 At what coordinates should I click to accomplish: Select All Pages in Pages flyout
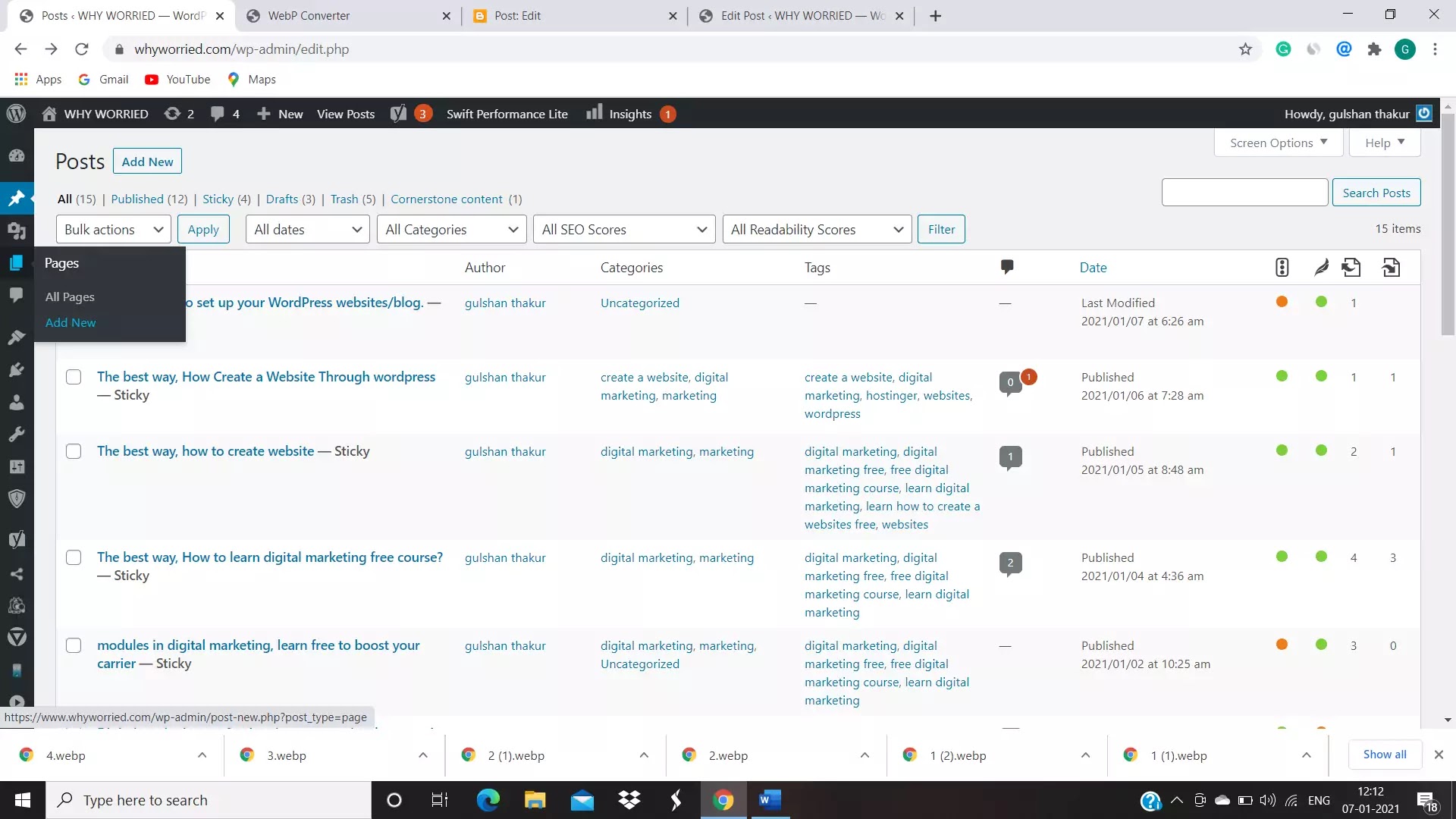pos(70,297)
